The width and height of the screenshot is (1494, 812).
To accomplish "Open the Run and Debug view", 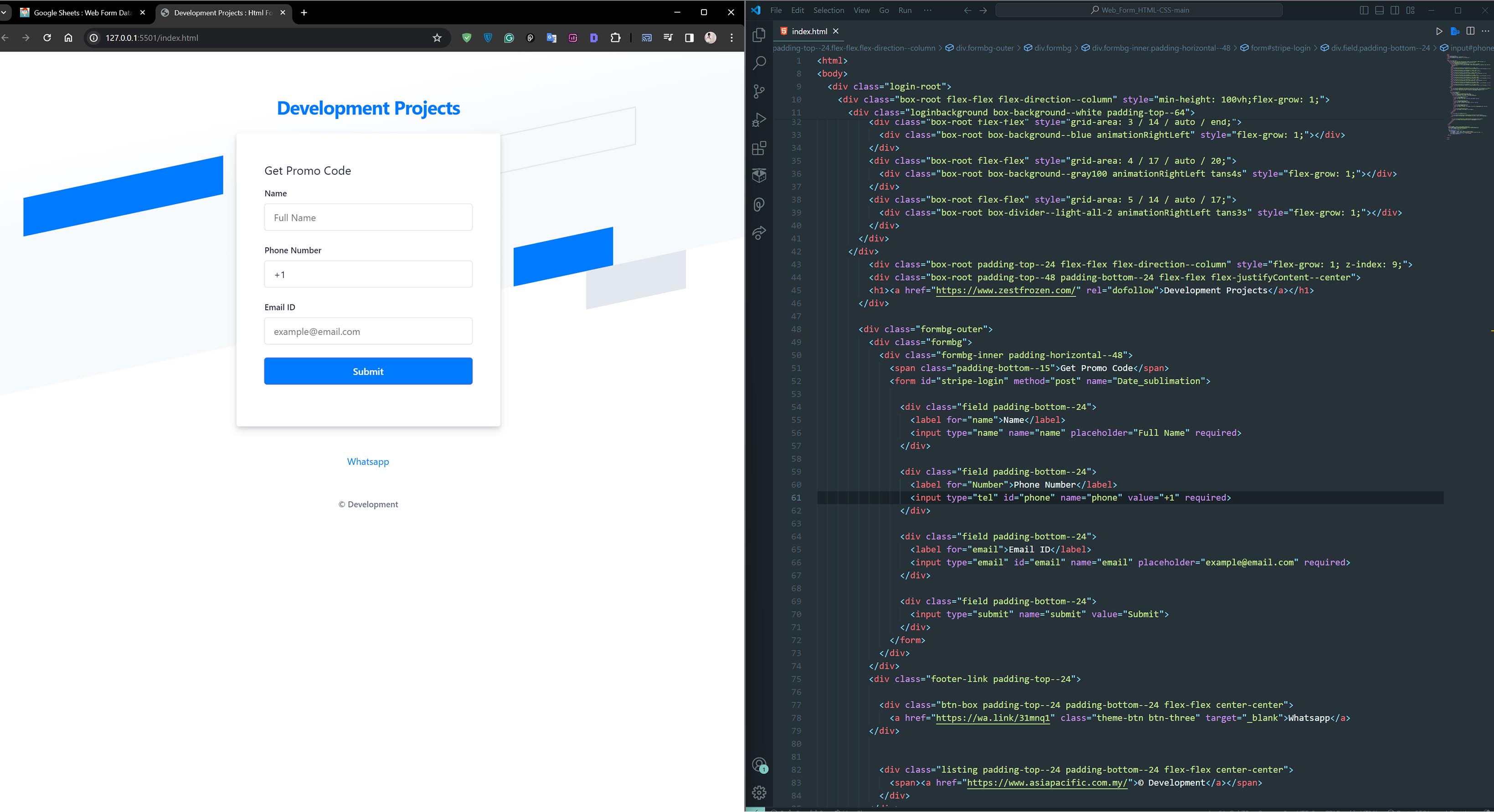I will click(x=758, y=120).
